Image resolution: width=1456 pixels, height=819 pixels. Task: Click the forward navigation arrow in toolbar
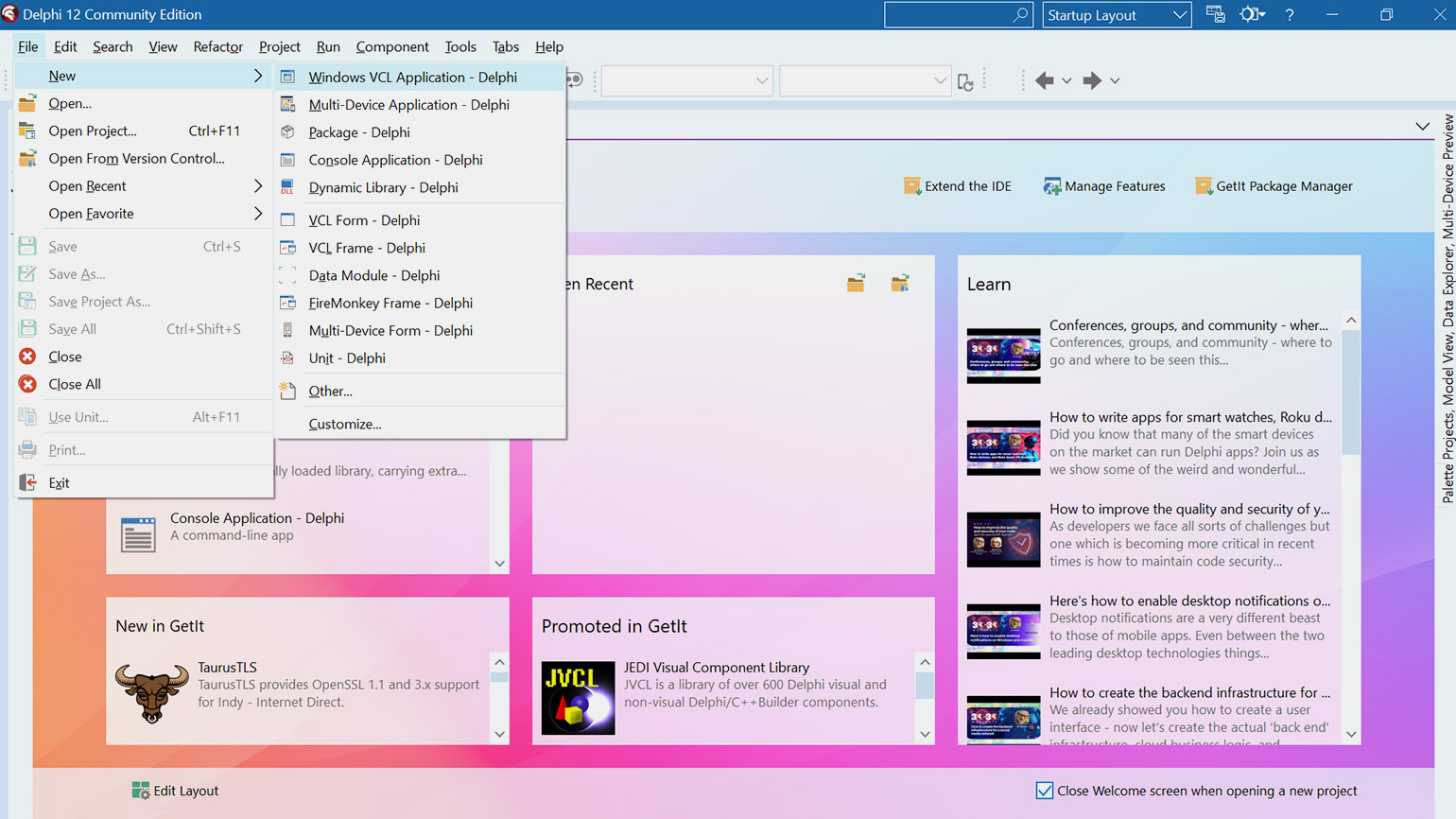[x=1092, y=80]
